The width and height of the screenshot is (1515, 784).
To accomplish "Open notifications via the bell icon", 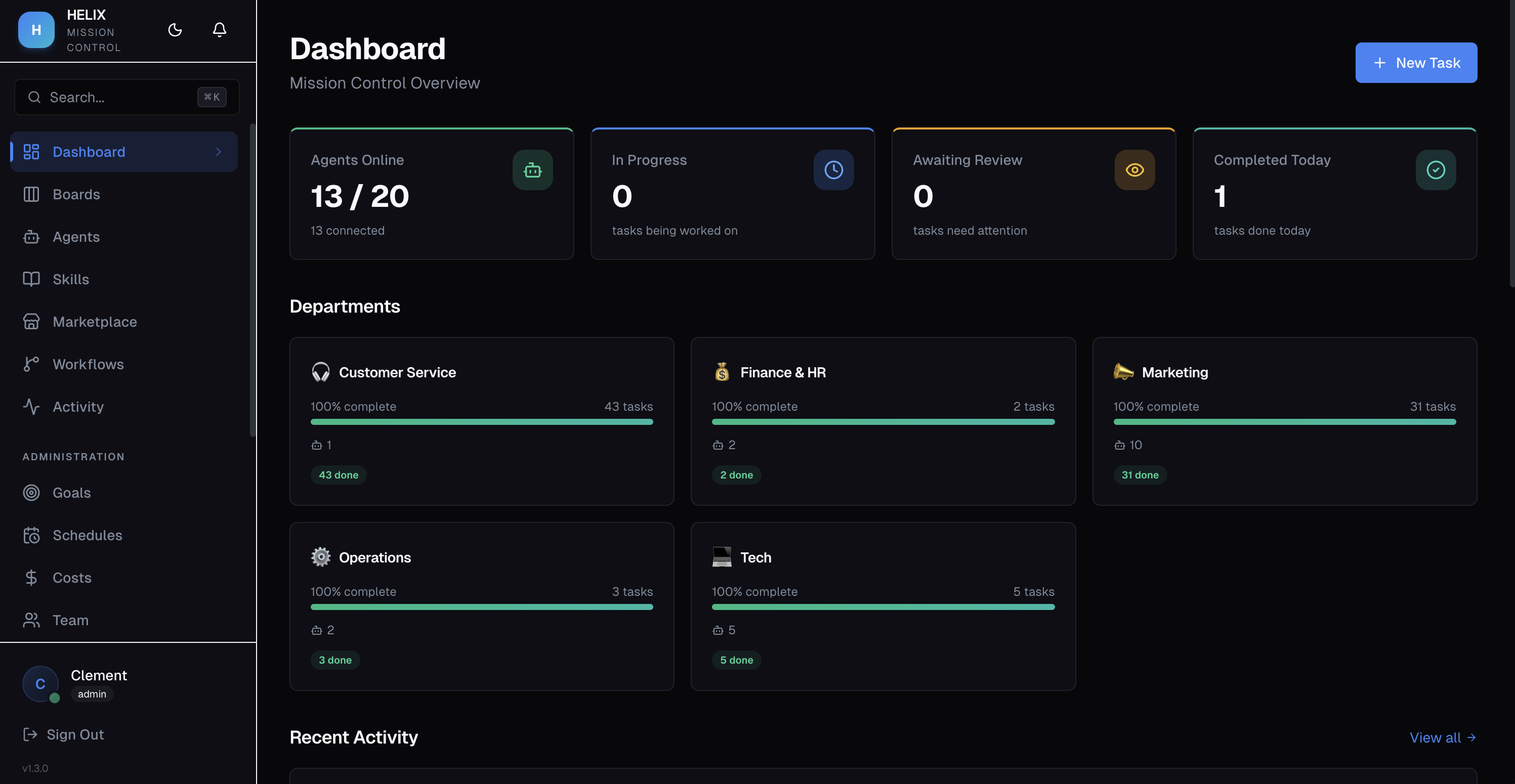I will pos(220,30).
